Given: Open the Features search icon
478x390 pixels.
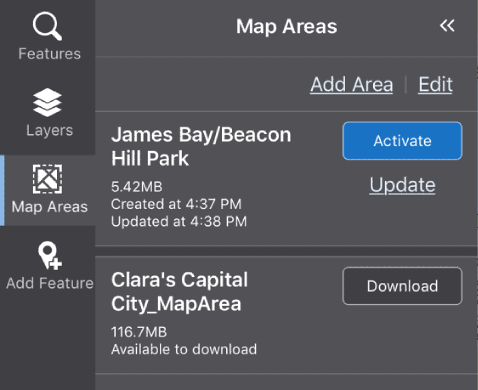Looking at the screenshot, I should (47, 26).
